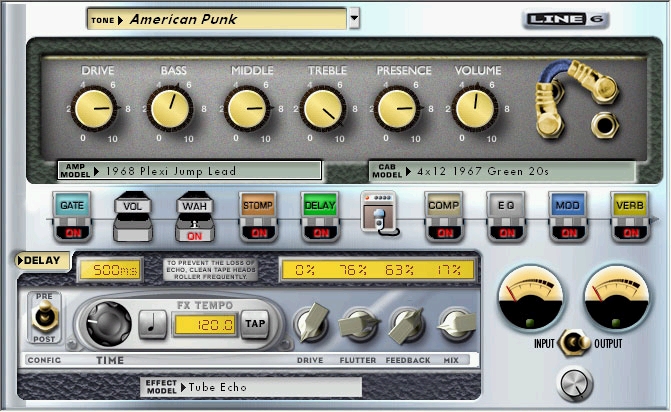Click the 0% drive value
671x412 pixels.
point(305,270)
